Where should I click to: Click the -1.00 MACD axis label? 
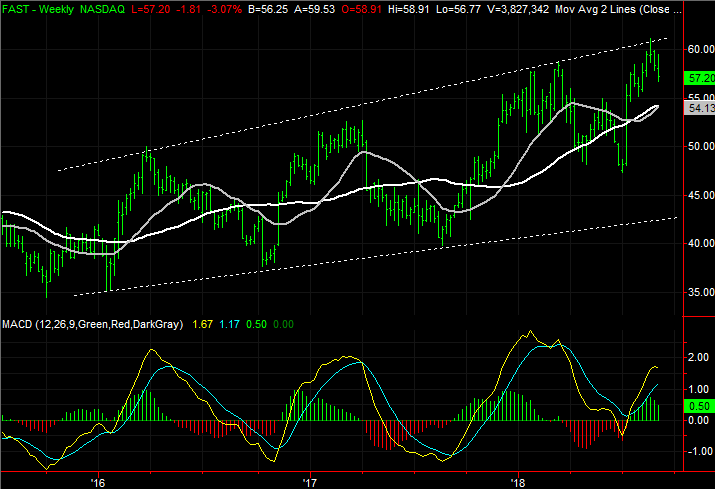[699, 451]
